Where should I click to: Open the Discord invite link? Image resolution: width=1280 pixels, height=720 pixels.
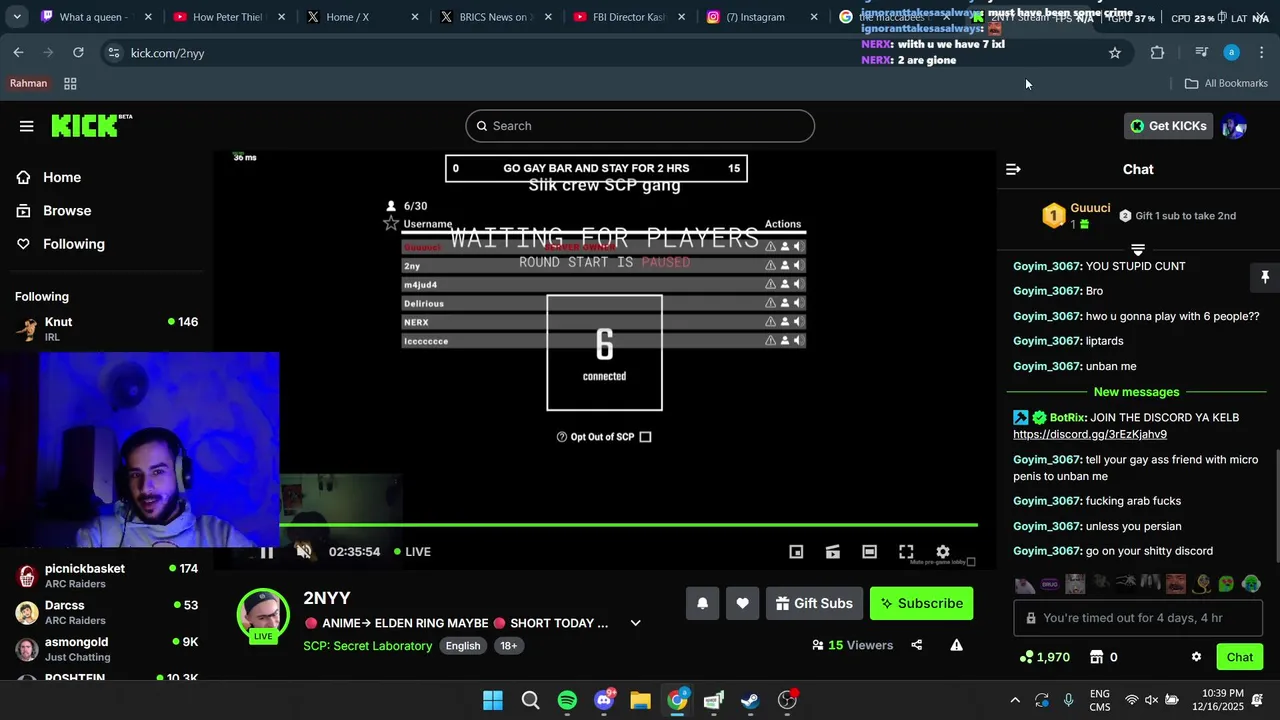[1090, 434]
